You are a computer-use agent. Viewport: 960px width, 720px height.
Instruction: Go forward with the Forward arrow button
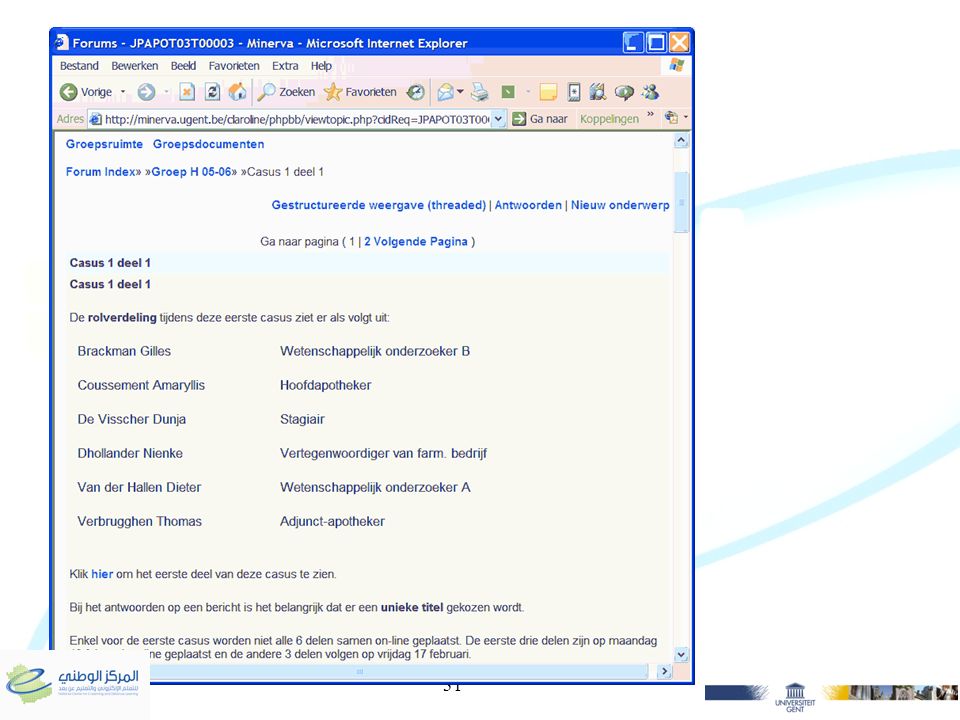(146, 92)
